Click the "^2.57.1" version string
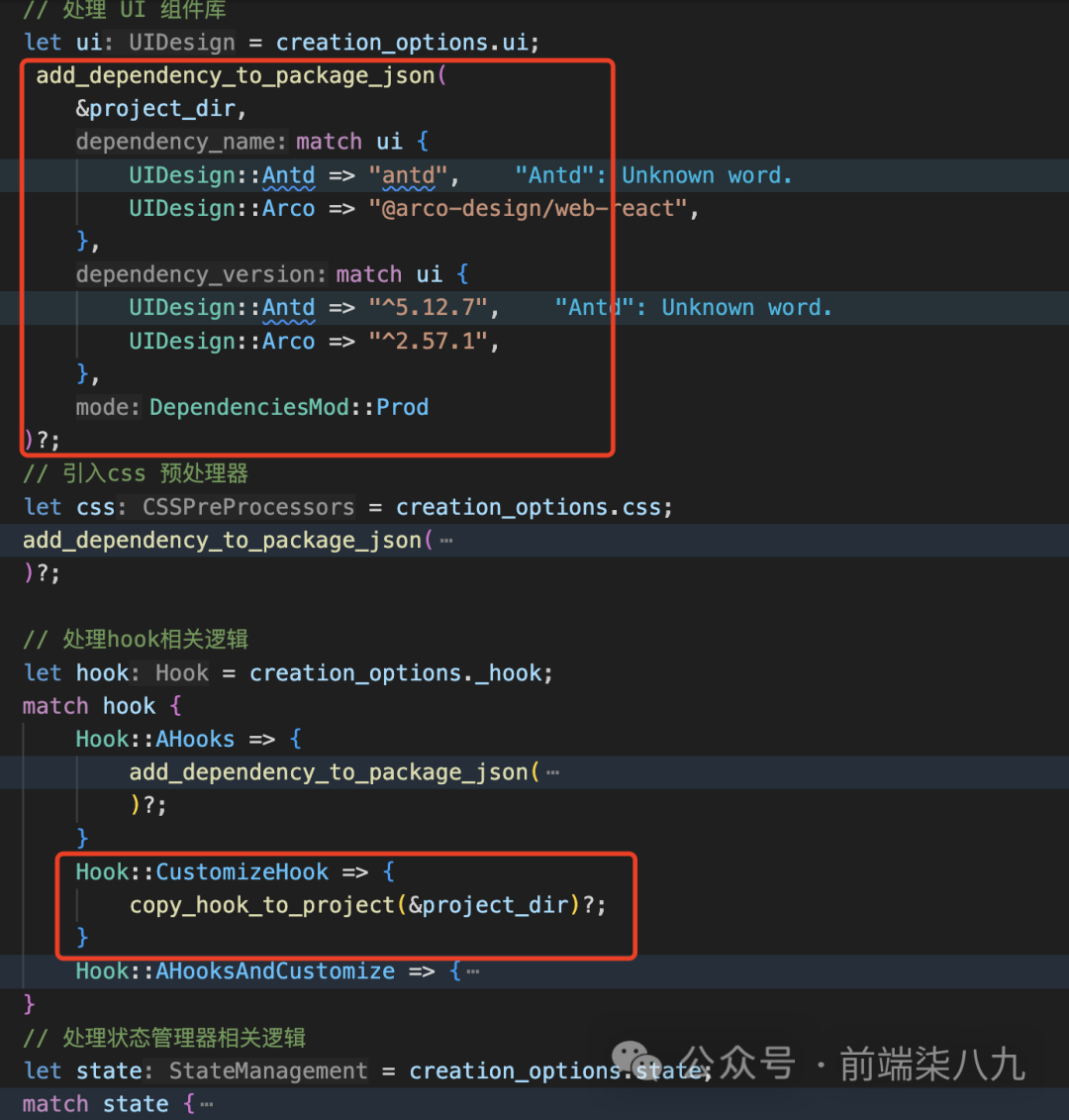The width and height of the screenshot is (1069, 1120). pyautogui.click(x=428, y=342)
